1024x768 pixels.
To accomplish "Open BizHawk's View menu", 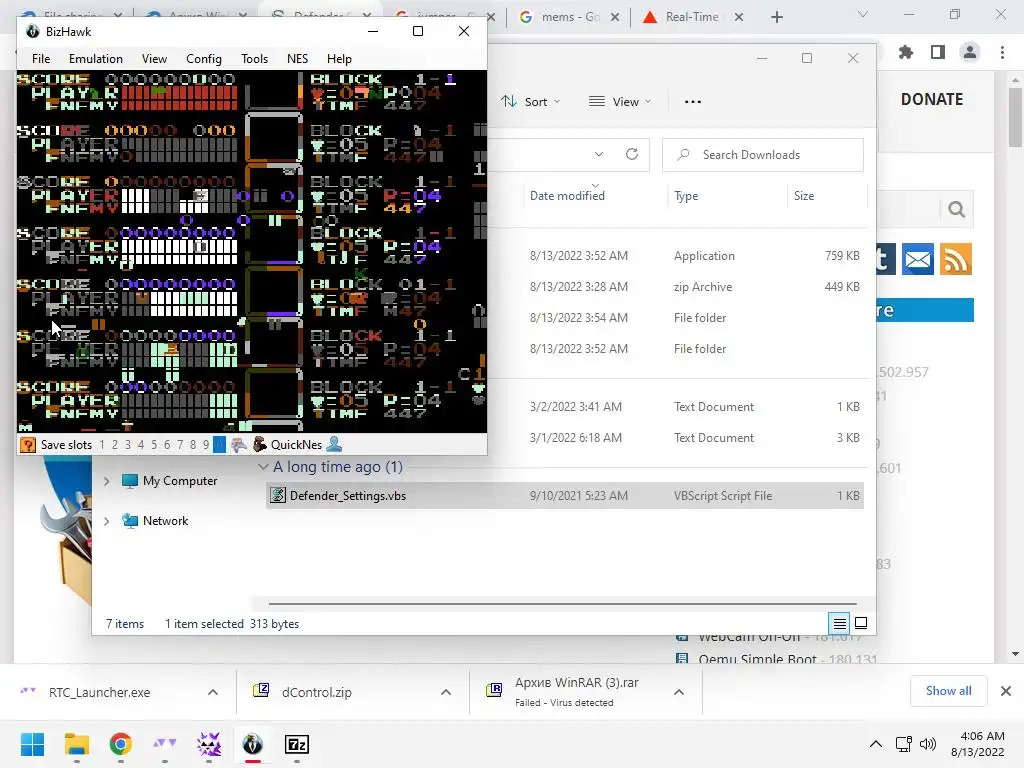I will point(154,59).
